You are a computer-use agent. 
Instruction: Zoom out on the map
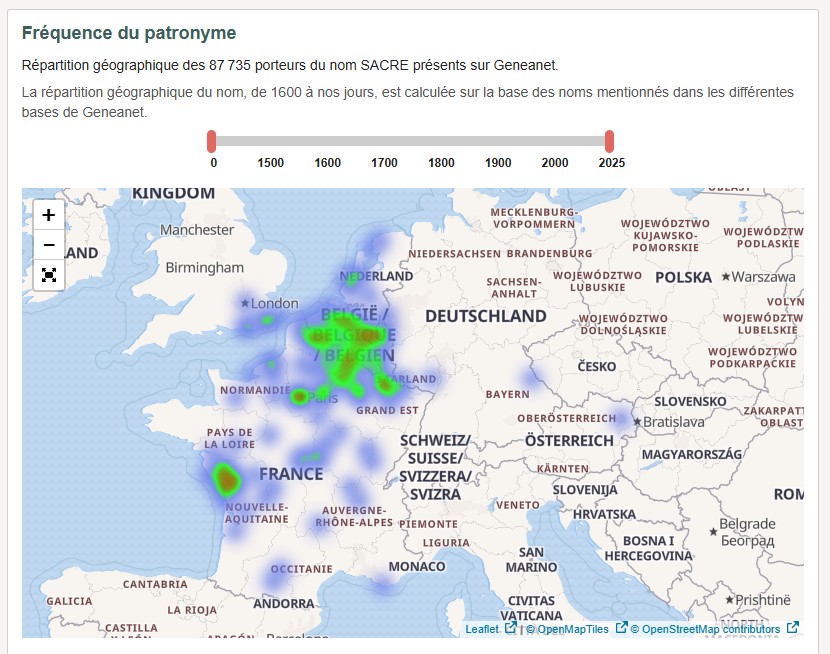pyautogui.click(x=46, y=244)
